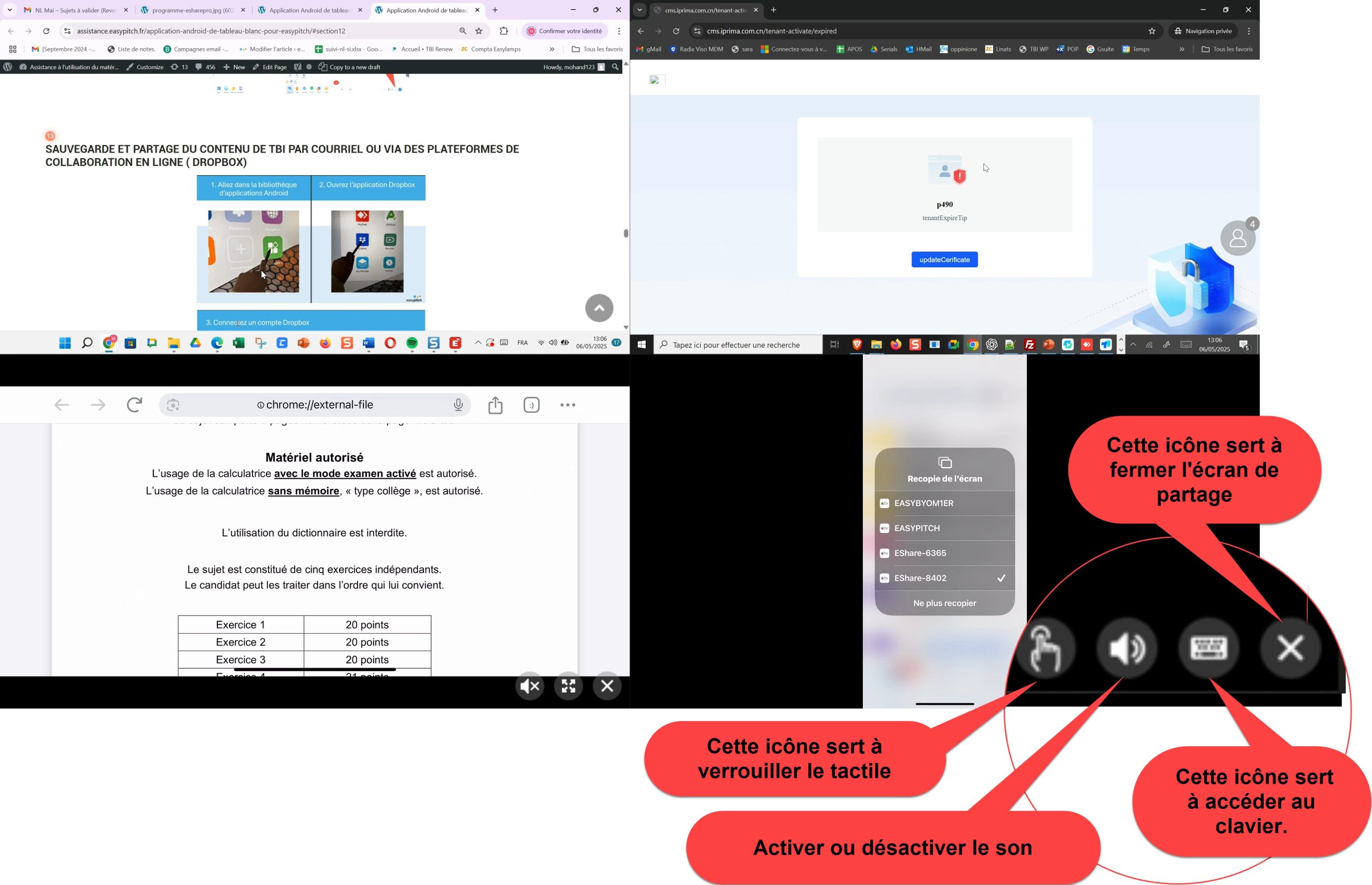Select EASYPITCH in the Recopie de l'écran list
Image resolution: width=1372 pixels, height=885 pixels.
(x=944, y=528)
